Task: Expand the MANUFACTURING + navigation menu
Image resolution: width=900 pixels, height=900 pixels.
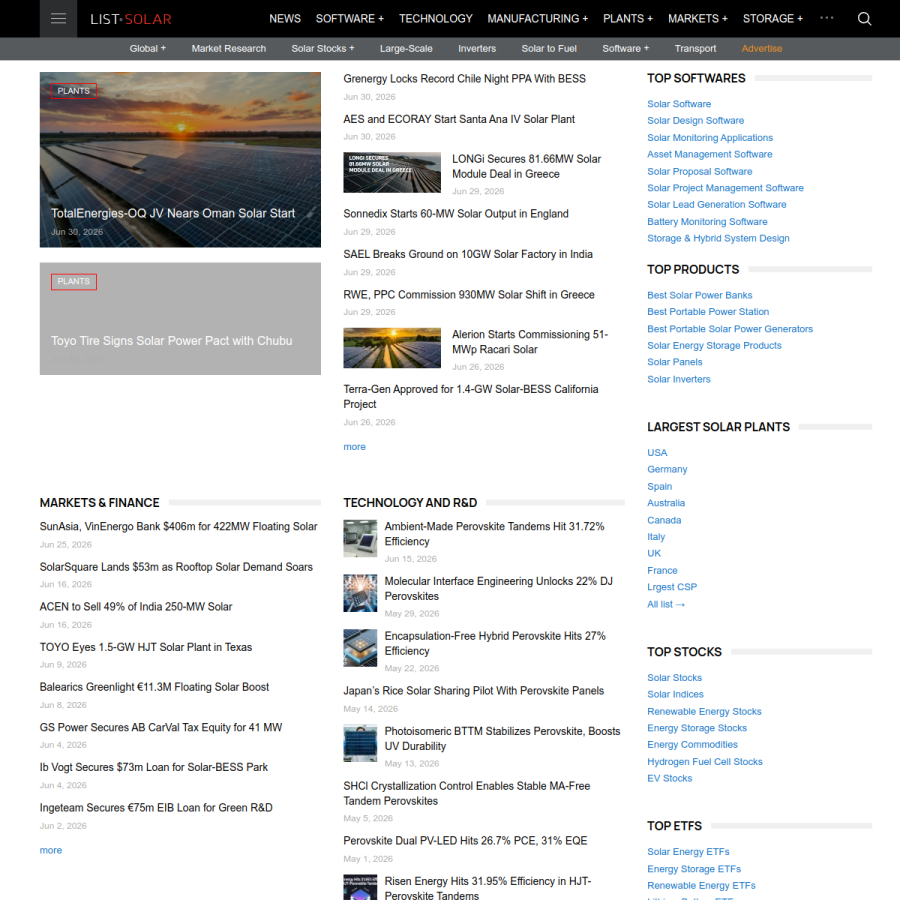Action: coord(538,19)
